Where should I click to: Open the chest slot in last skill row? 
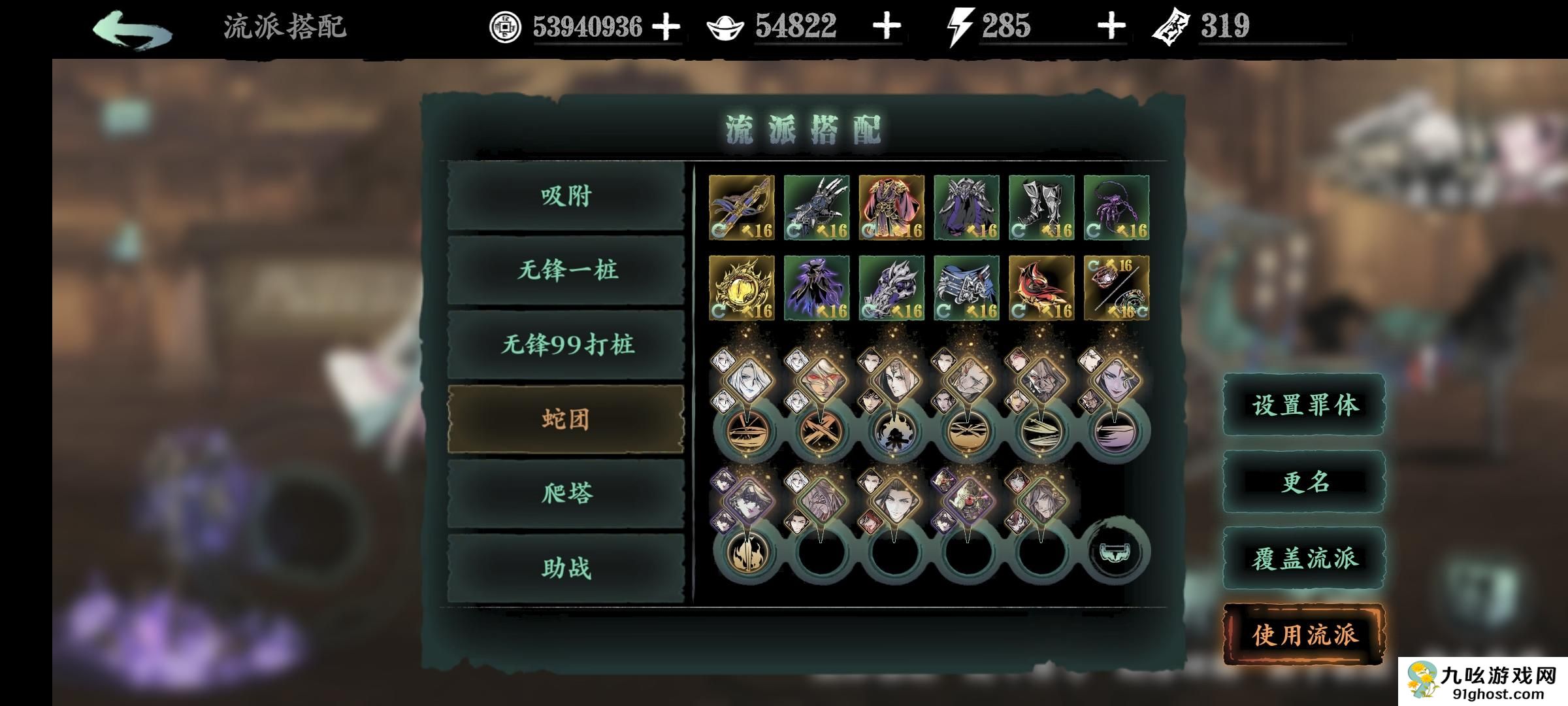[x=1115, y=552]
